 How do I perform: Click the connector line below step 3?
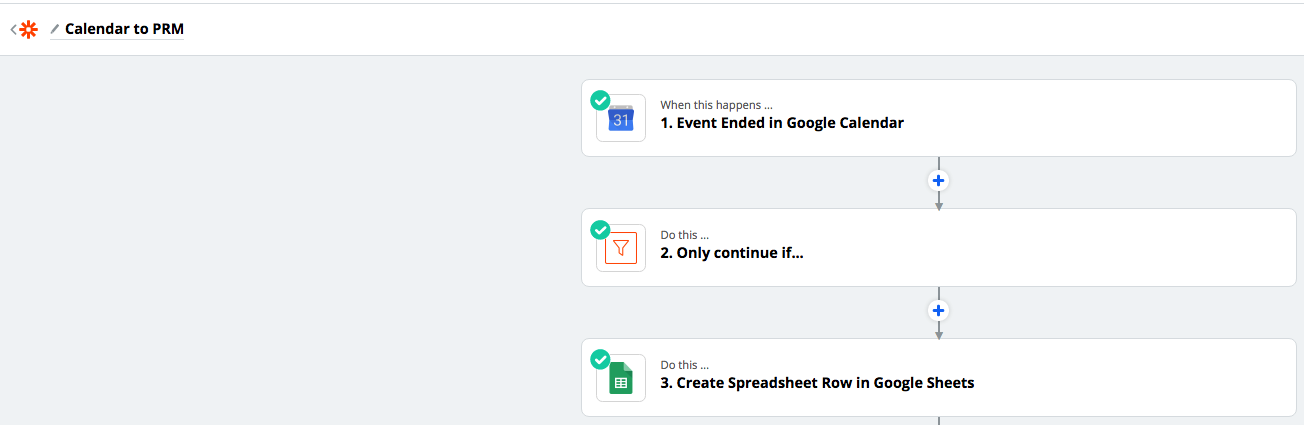[x=938, y=420]
